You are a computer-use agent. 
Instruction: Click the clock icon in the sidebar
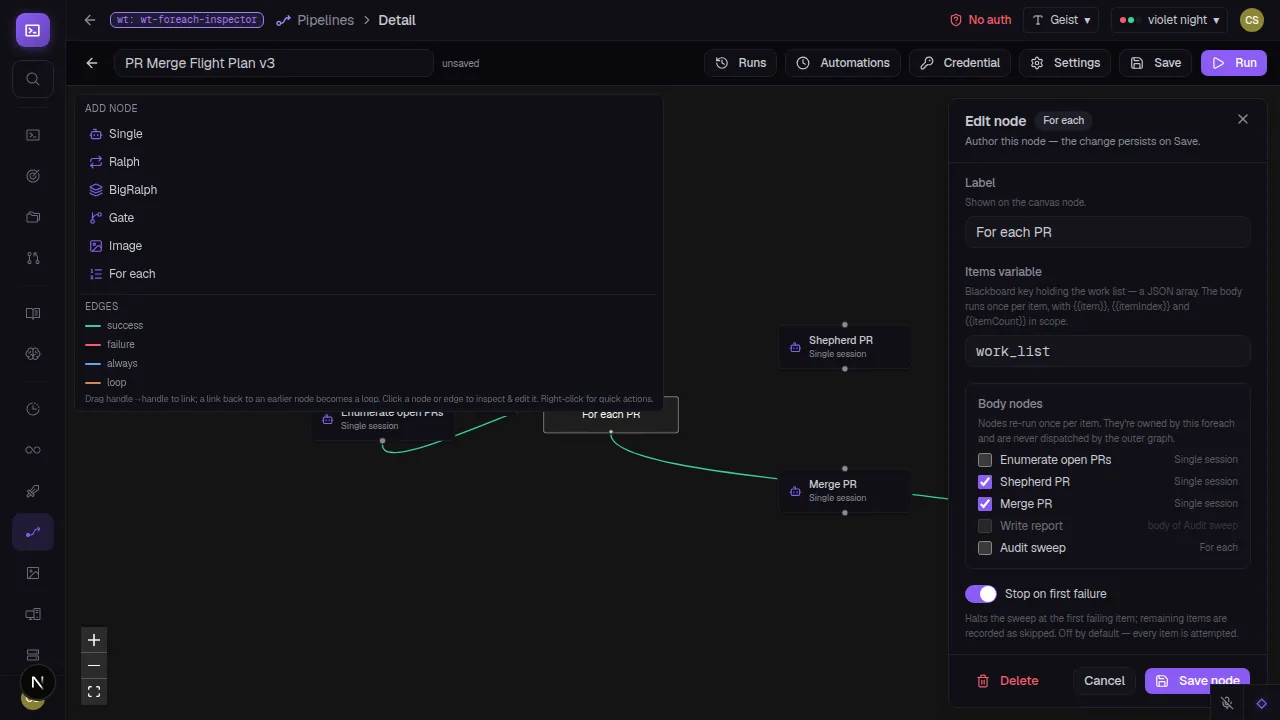click(33, 409)
